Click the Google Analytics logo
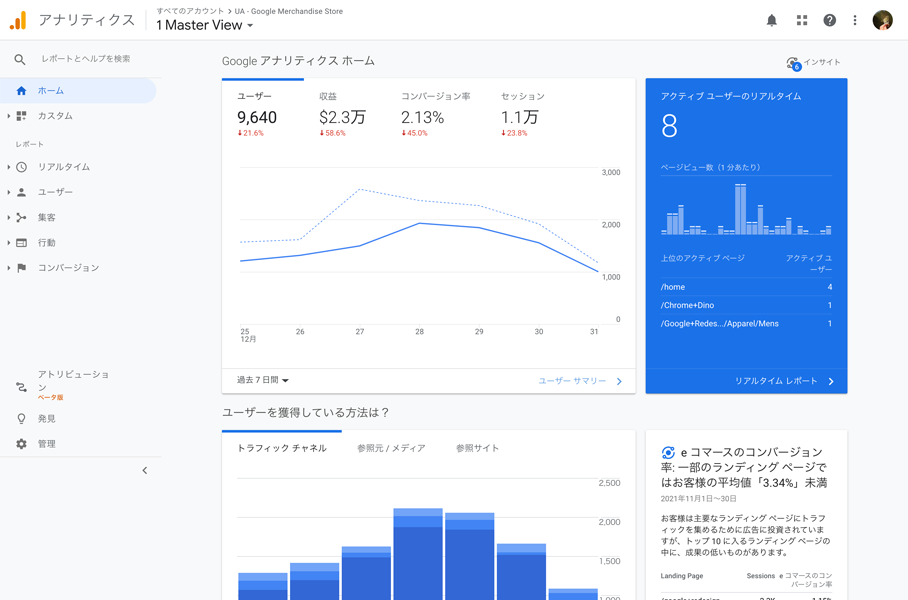 pyautogui.click(x=18, y=20)
